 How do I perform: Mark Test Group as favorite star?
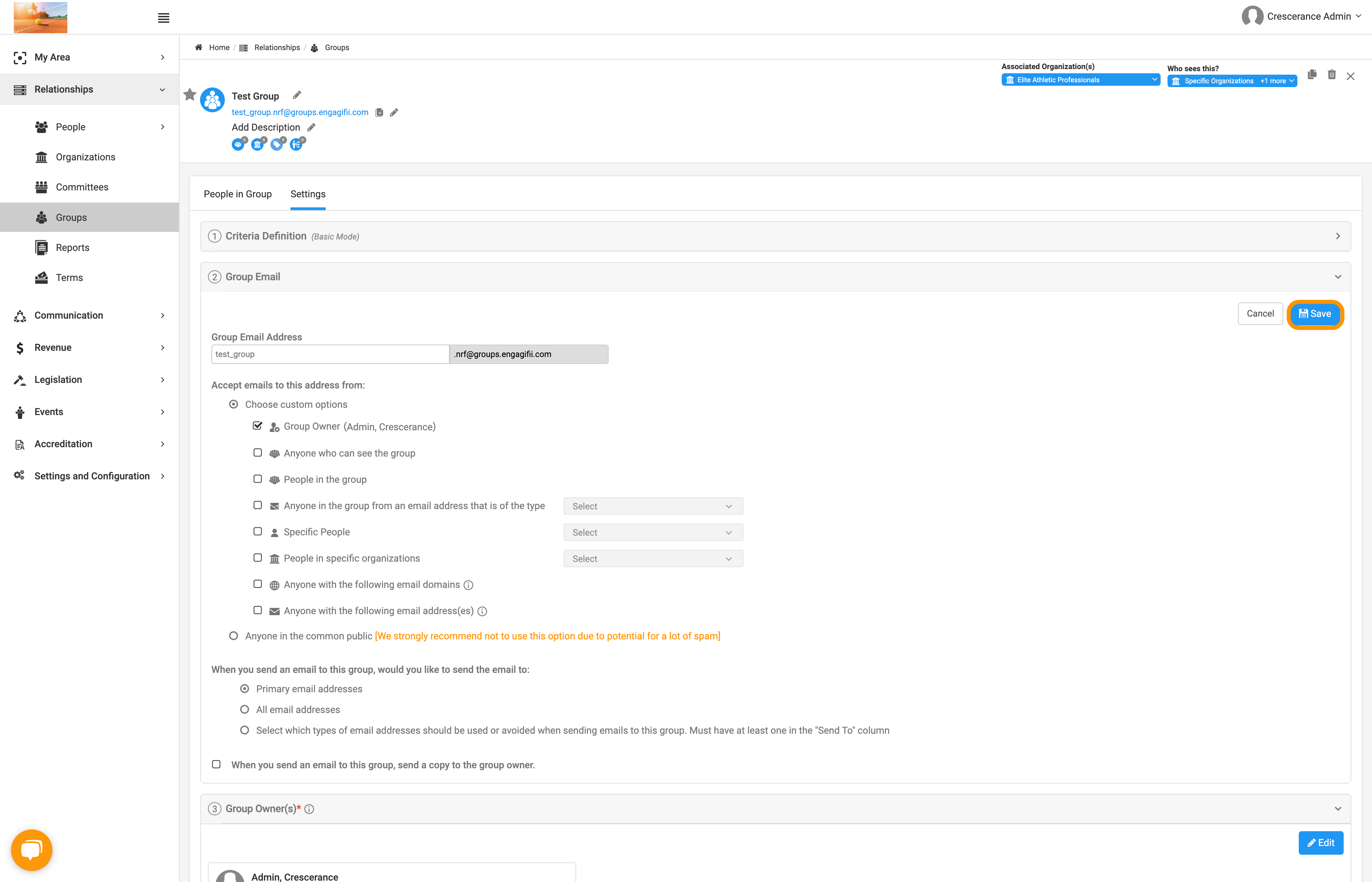pos(190,94)
